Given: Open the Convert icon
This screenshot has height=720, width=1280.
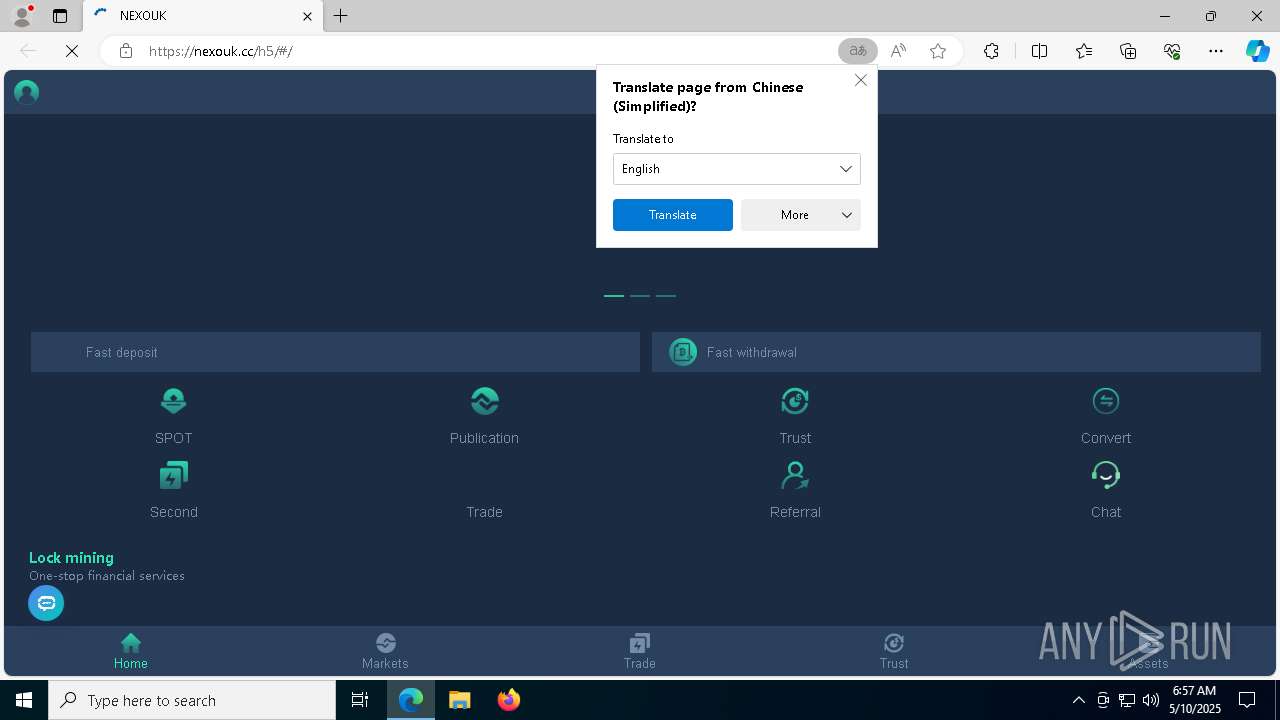Looking at the screenshot, I should (1106, 401).
